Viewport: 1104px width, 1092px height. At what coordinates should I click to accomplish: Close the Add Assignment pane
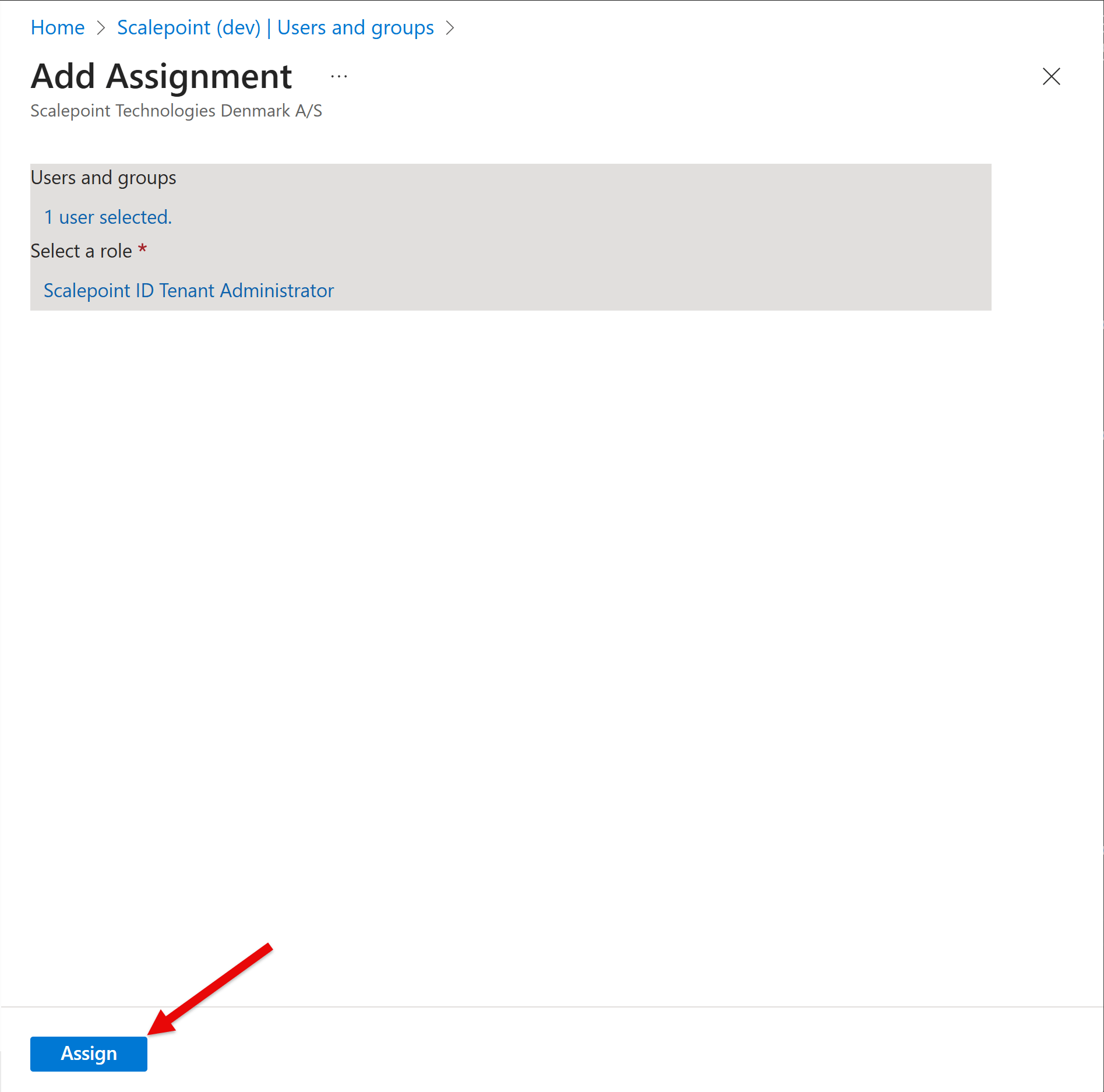1051,76
